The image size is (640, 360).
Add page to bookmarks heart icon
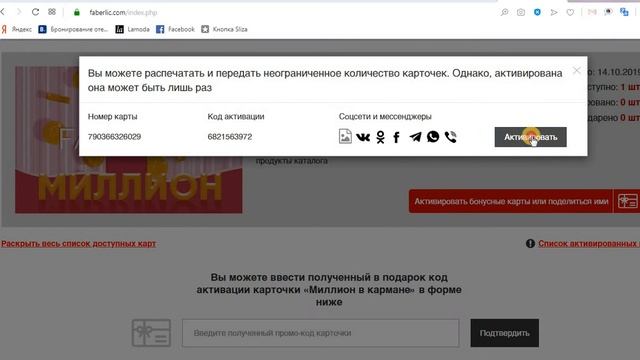point(570,12)
